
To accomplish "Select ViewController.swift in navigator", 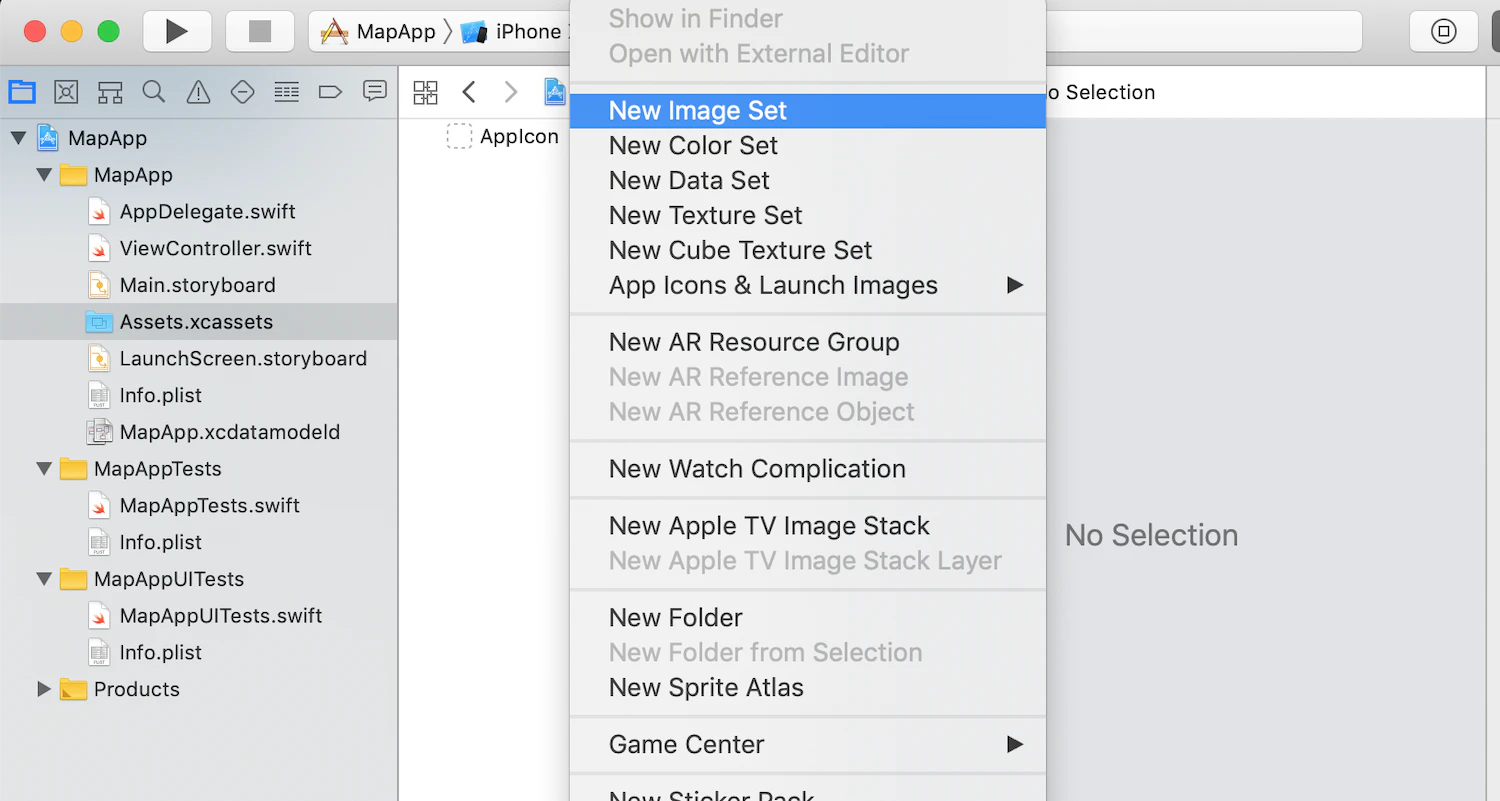I will (x=216, y=248).
